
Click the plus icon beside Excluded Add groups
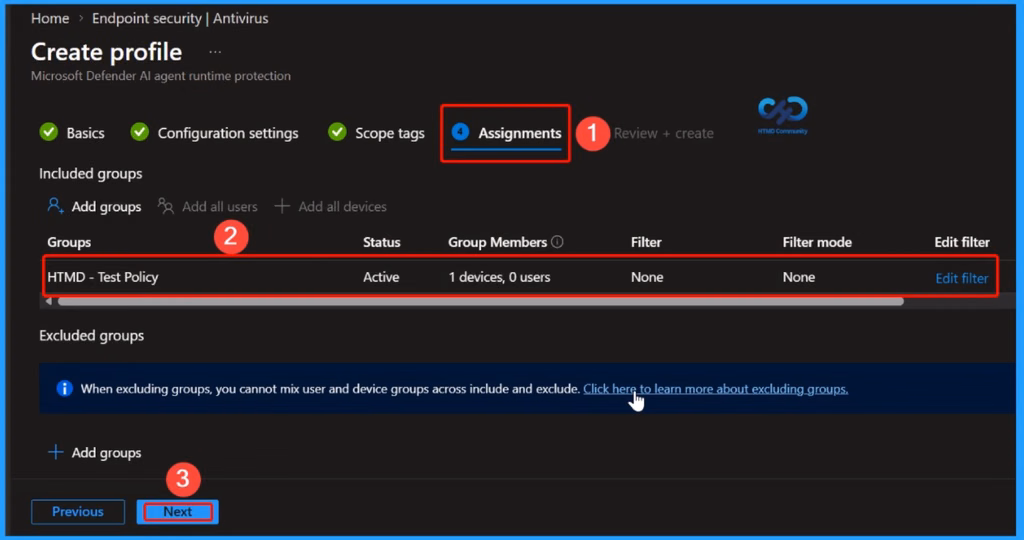point(56,452)
